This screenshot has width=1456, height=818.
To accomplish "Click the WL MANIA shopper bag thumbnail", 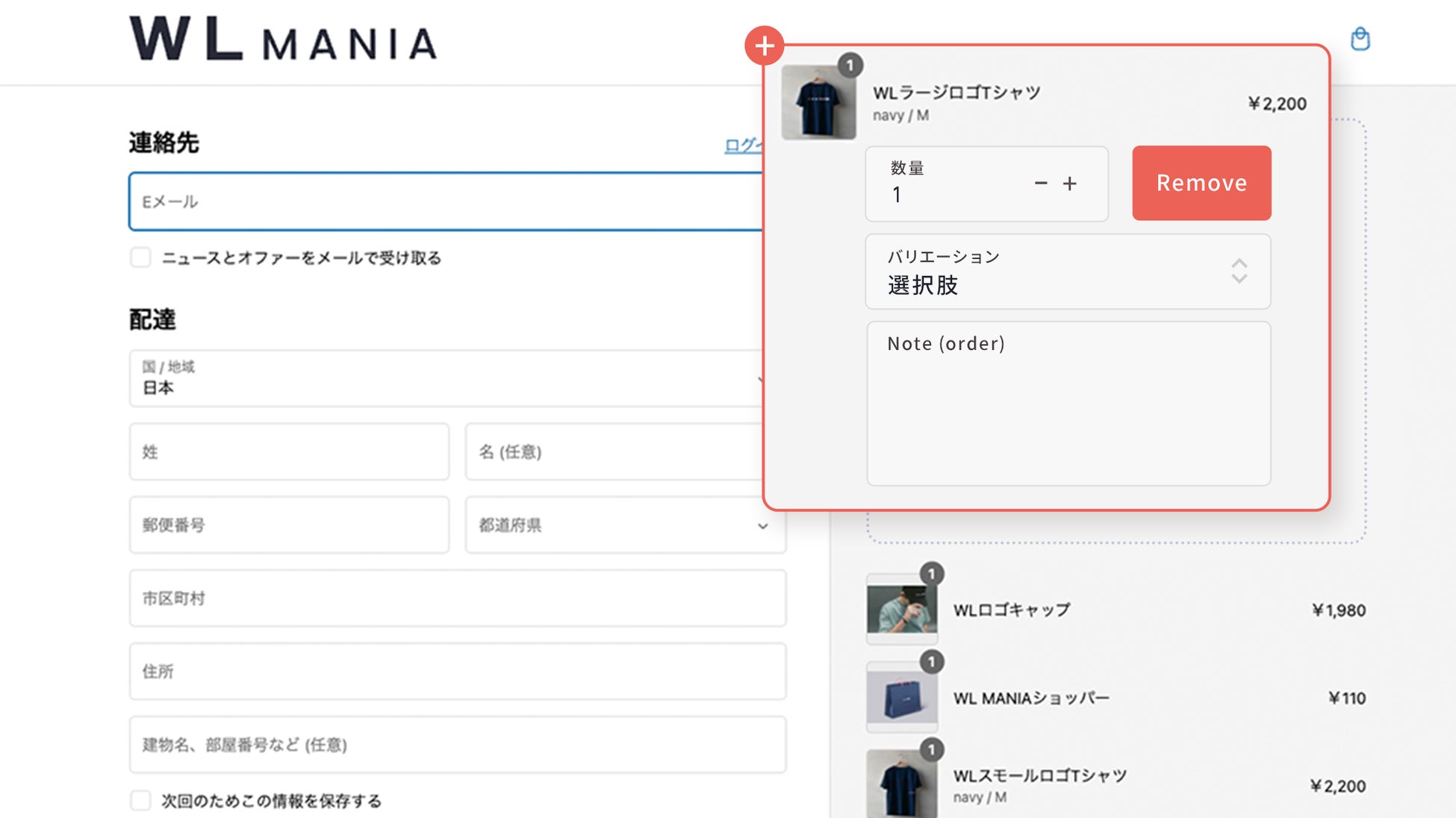I will [901, 697].
